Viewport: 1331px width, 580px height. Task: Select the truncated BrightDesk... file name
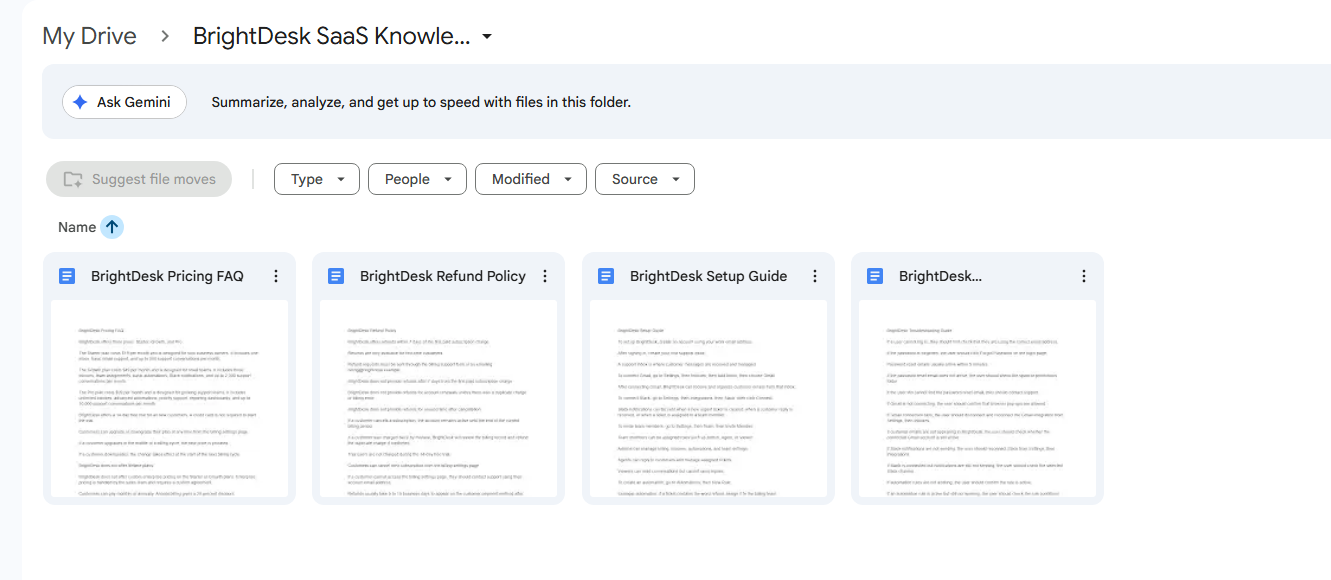[941, 276]
